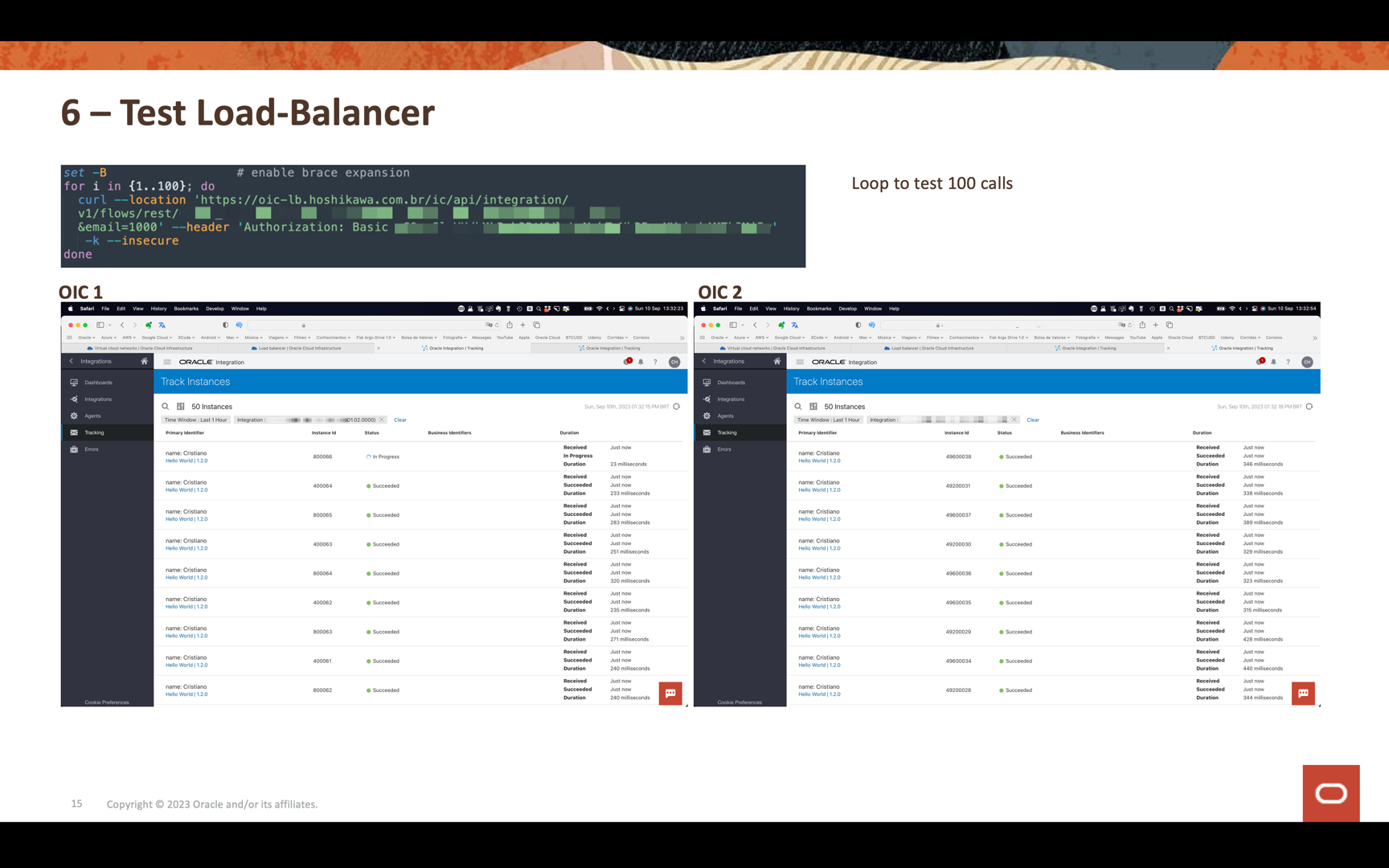
Task: Open the filter panel icon beside OIC 1 instance count
Action: (181, 407)
